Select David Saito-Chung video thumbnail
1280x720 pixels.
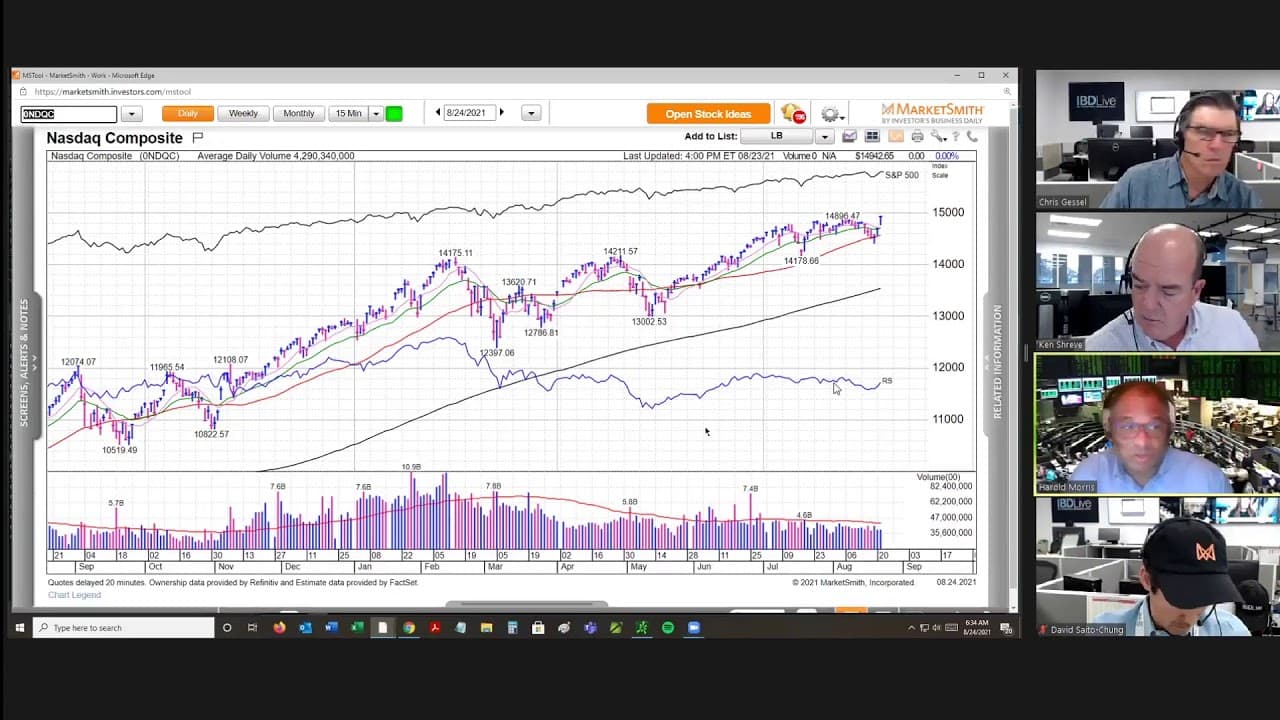1158,567
